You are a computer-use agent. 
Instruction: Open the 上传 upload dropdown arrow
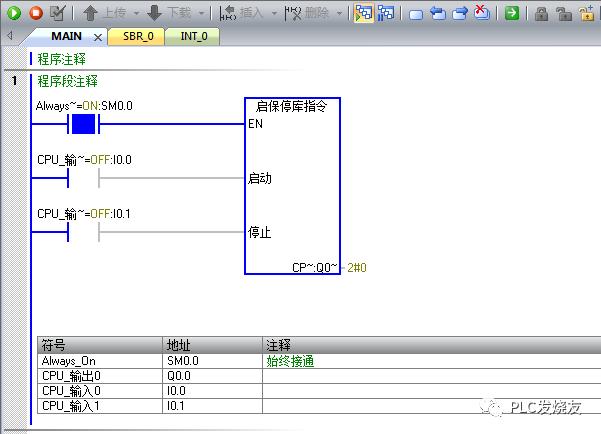point(135,14)
